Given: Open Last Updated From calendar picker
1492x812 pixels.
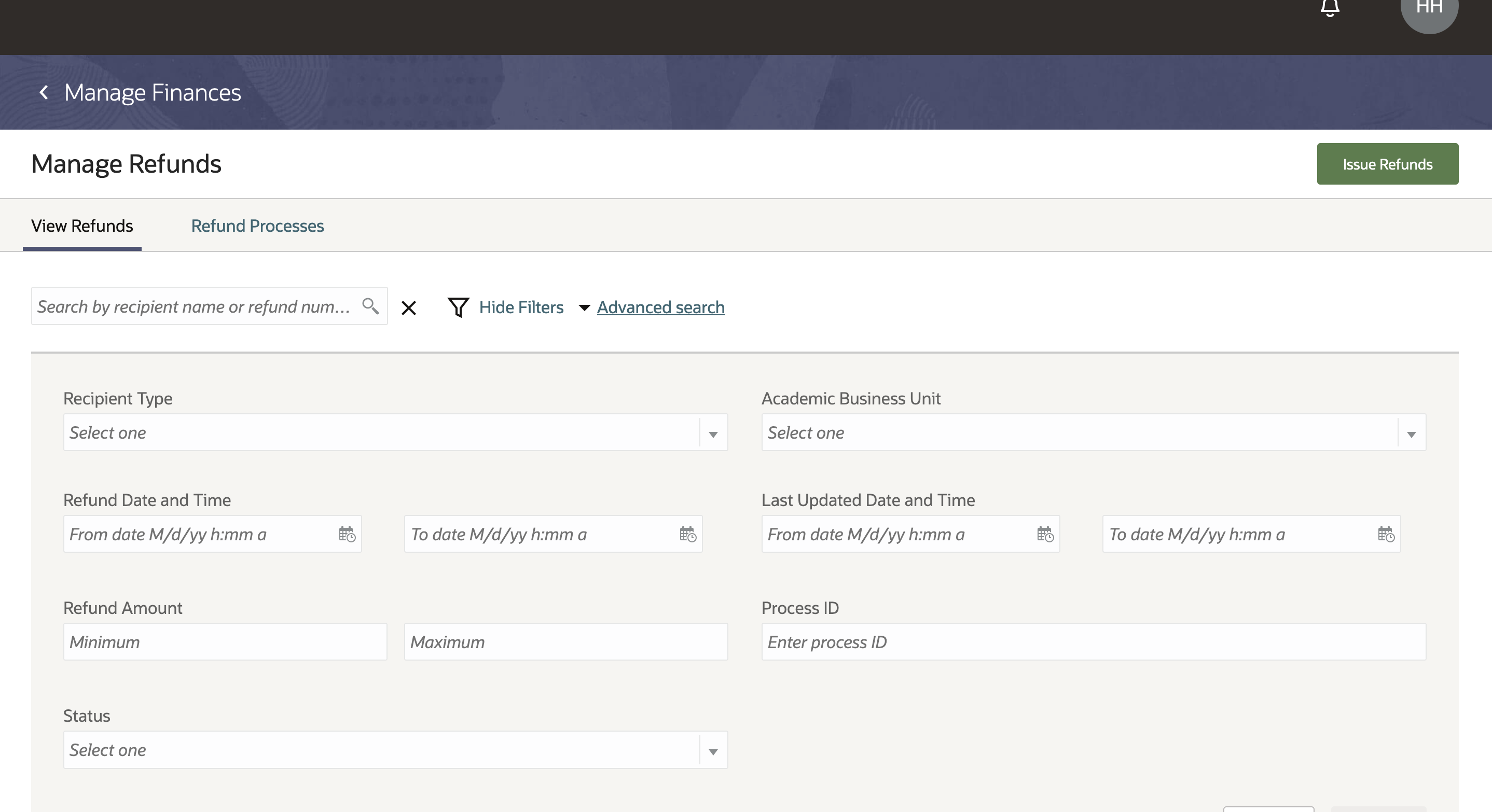Looking at the screenshot, I should (x=1045, y=534).
